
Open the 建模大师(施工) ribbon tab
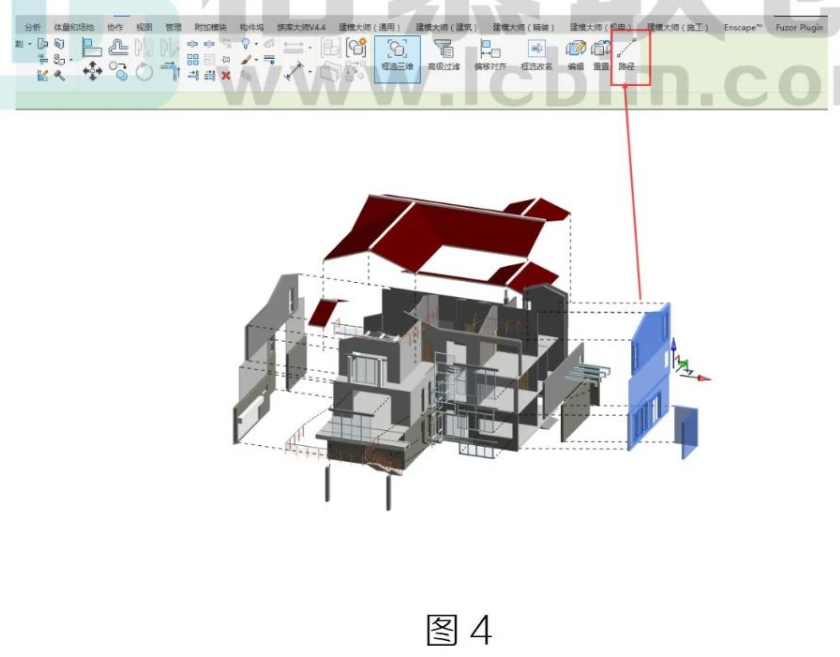tap(678, 27)
